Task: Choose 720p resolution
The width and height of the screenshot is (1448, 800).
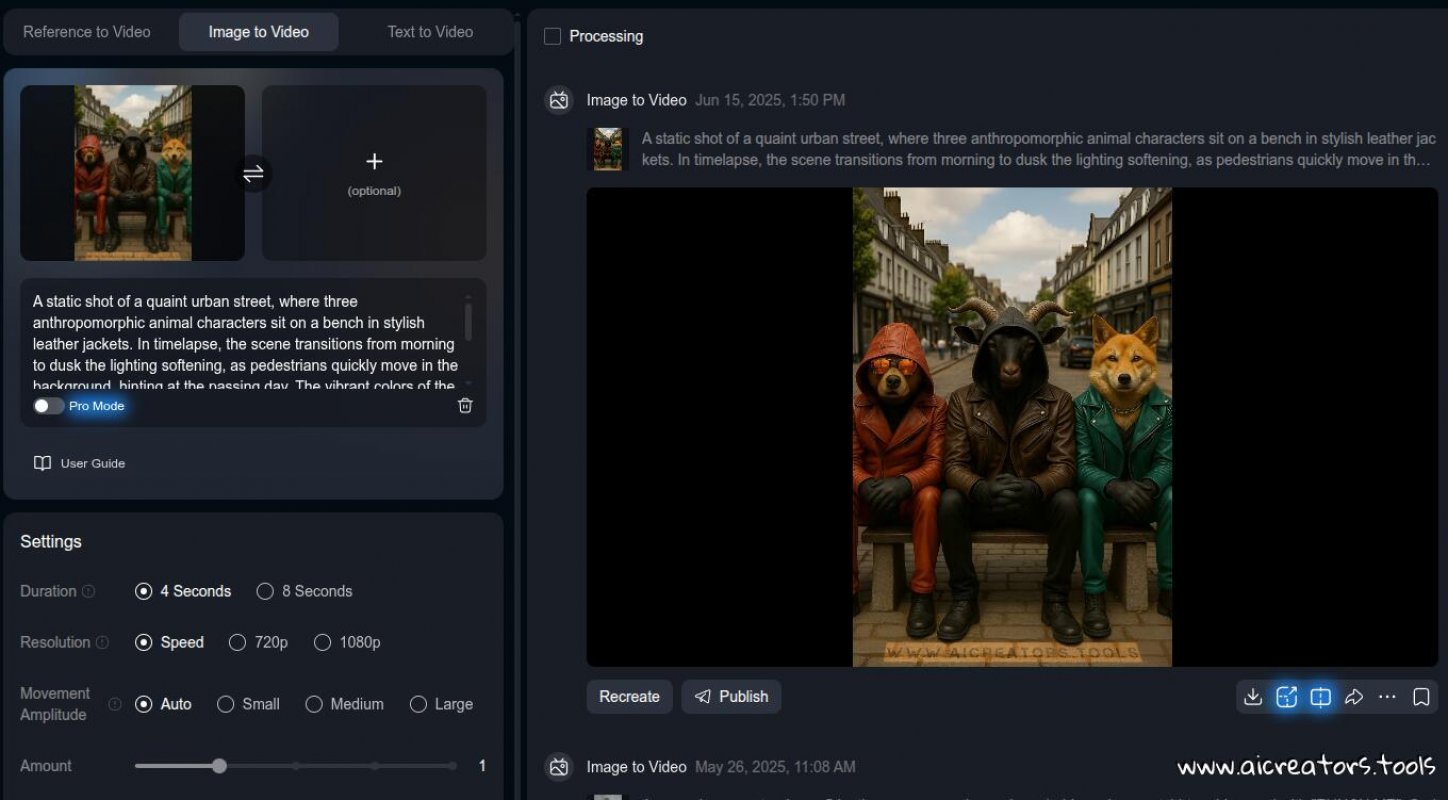Action: 258,642
